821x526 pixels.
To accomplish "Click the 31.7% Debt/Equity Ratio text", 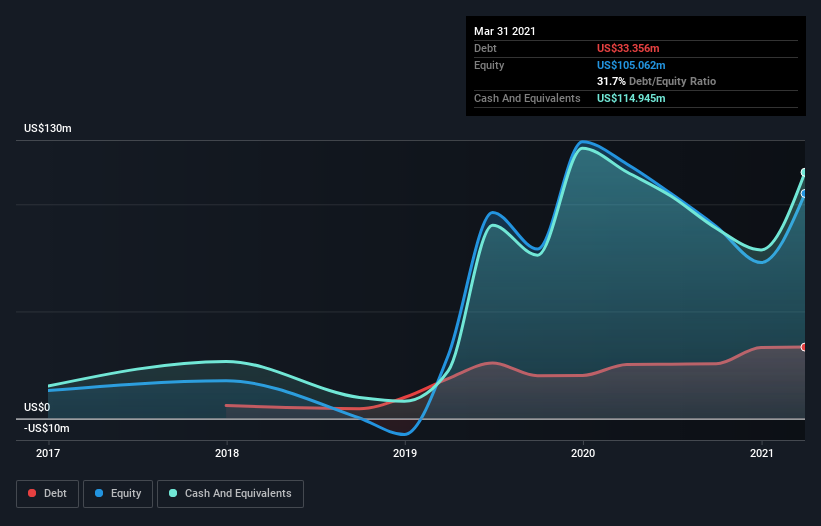I will click(x=656, y=81).
